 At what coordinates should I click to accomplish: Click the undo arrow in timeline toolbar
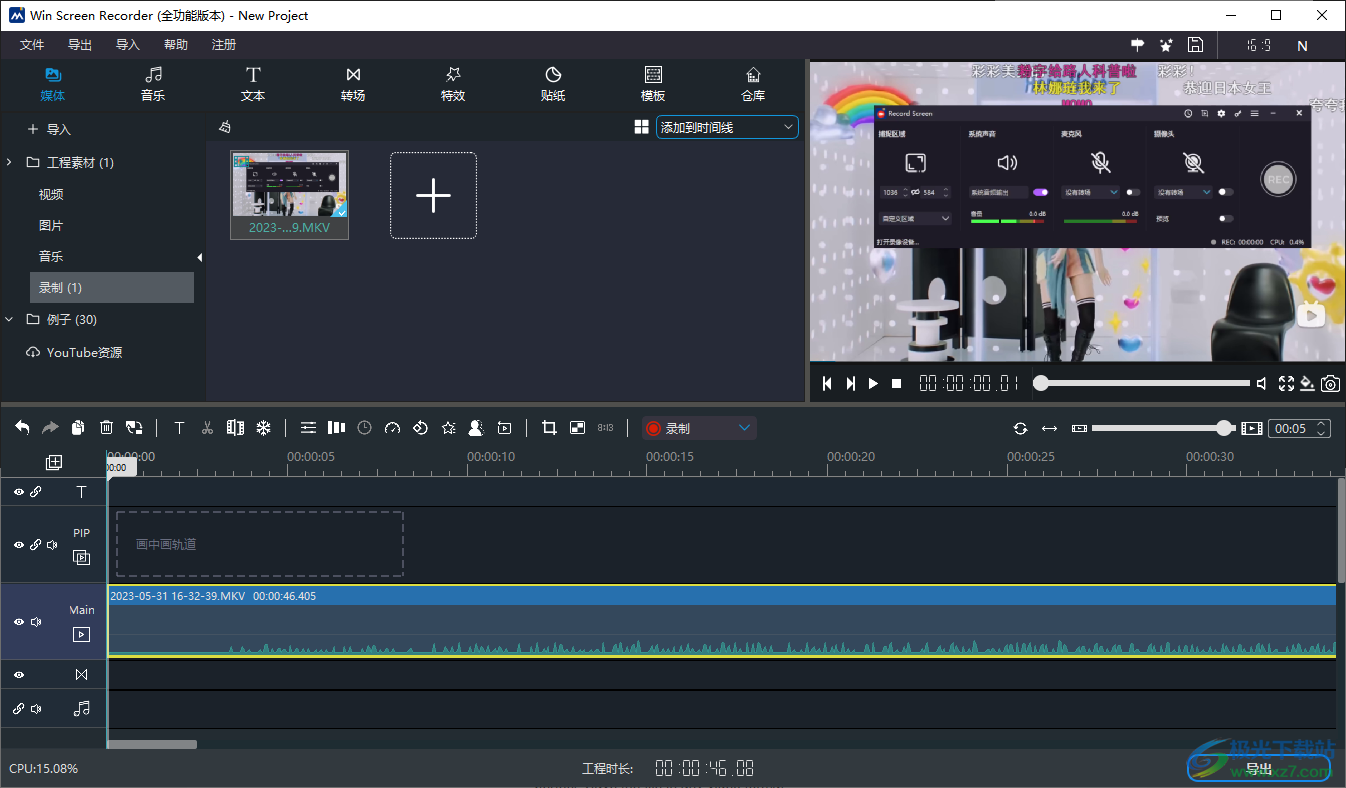22,428
